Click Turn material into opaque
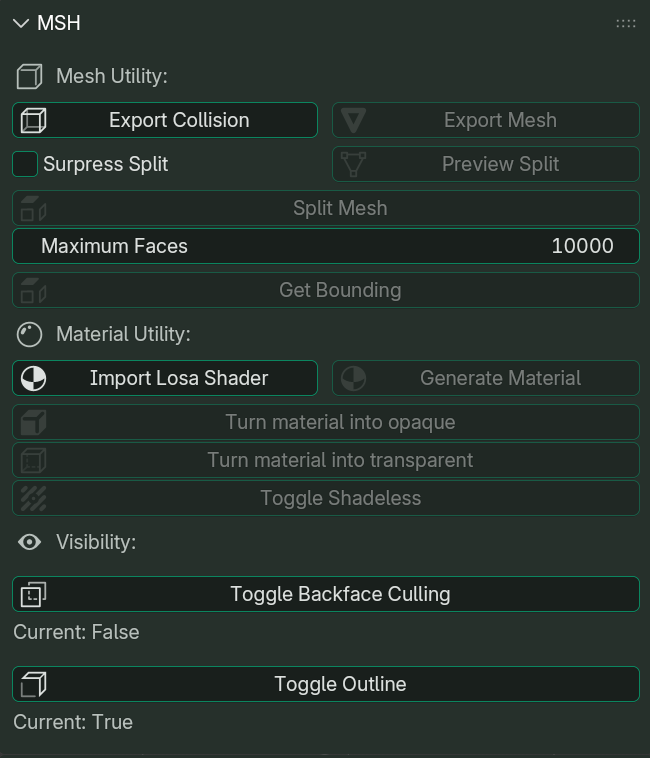This screenshot has height=758, width=650. coord(326,422)
